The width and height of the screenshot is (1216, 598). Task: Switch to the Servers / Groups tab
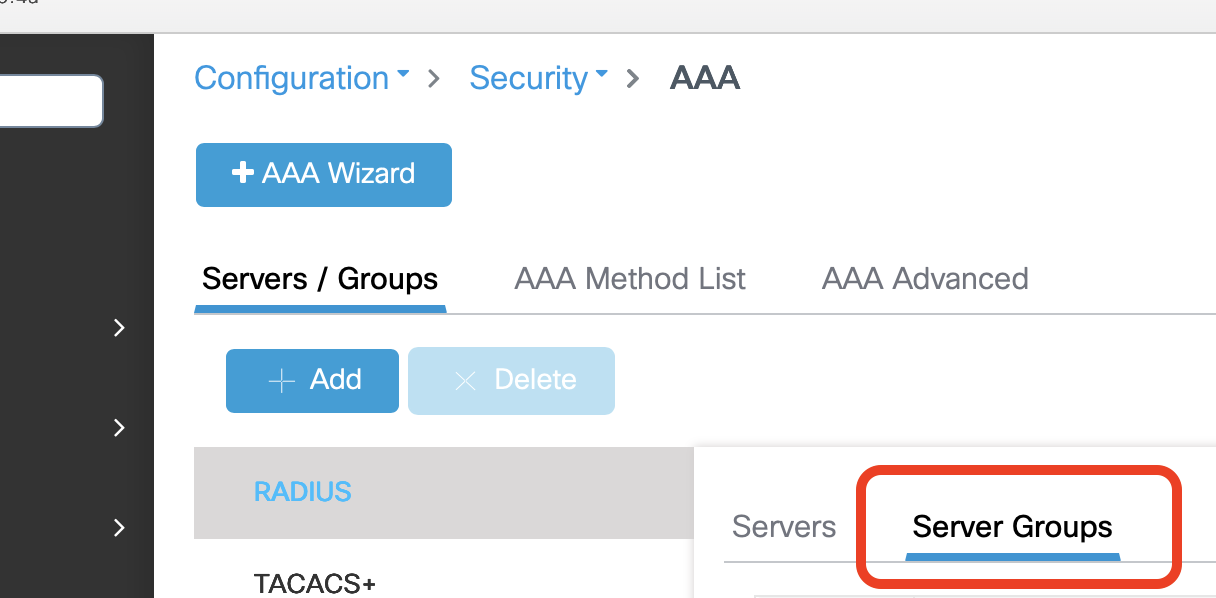click(x=319, y=279)
